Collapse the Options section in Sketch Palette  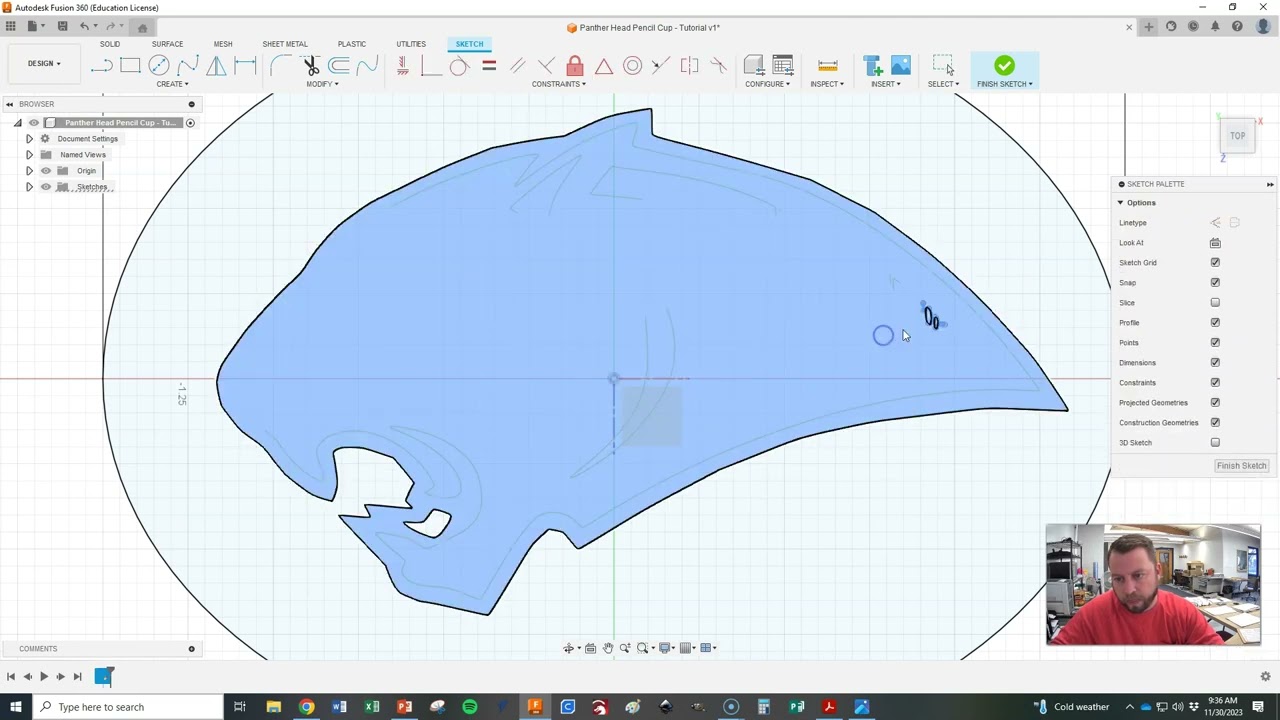coord(1120,203)
